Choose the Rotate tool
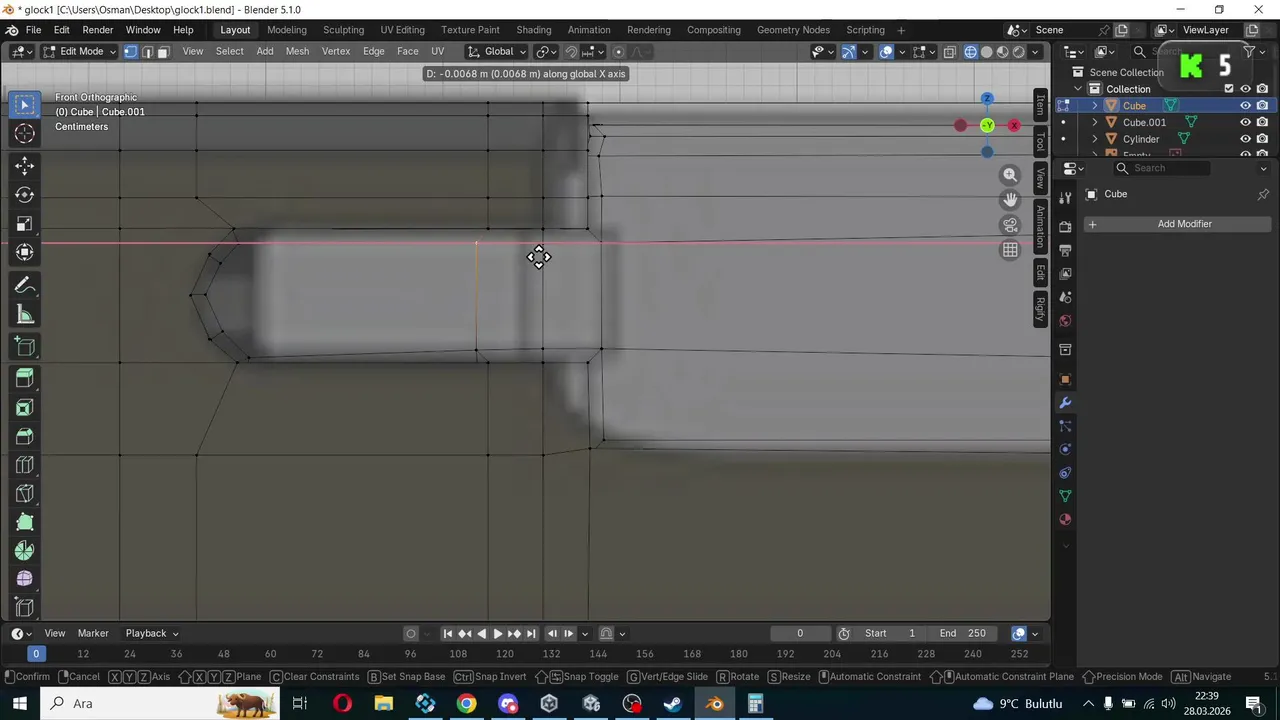This screenshot has width=1280, height=720. [x=25, y=195]
